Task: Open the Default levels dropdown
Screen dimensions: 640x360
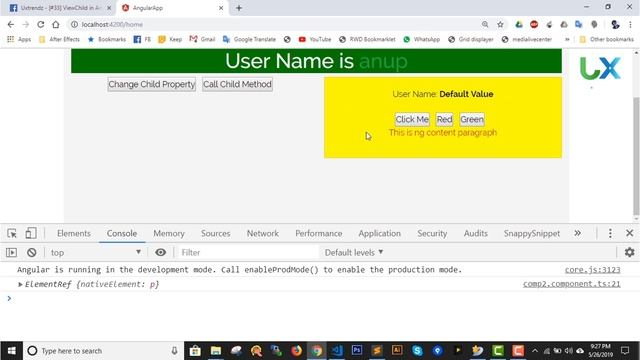Action: 354,253
